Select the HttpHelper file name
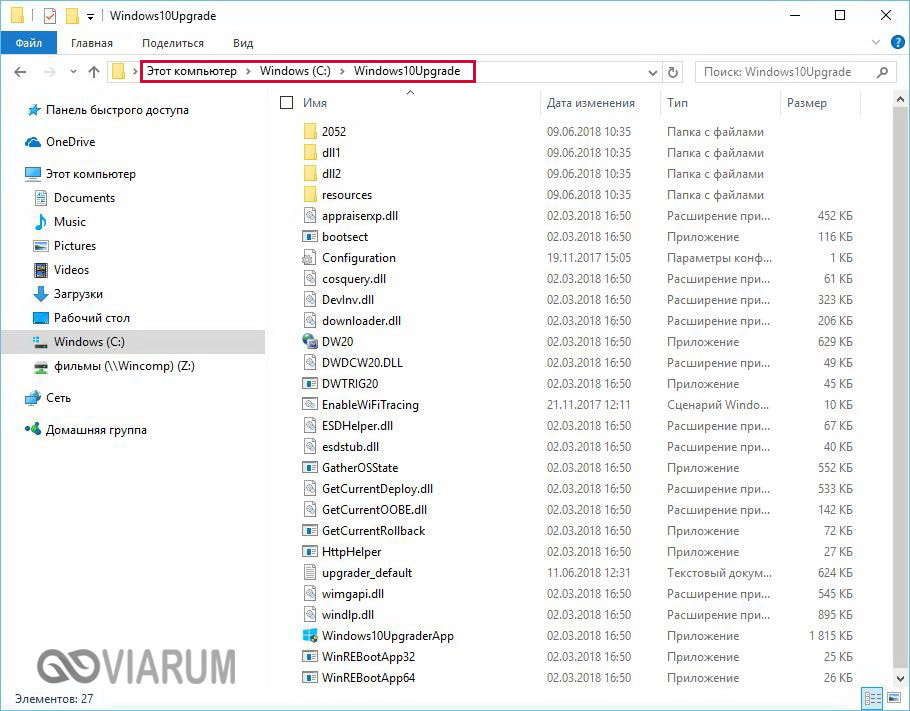The height and width of the screenshot is (711, 910). (352, 551)
